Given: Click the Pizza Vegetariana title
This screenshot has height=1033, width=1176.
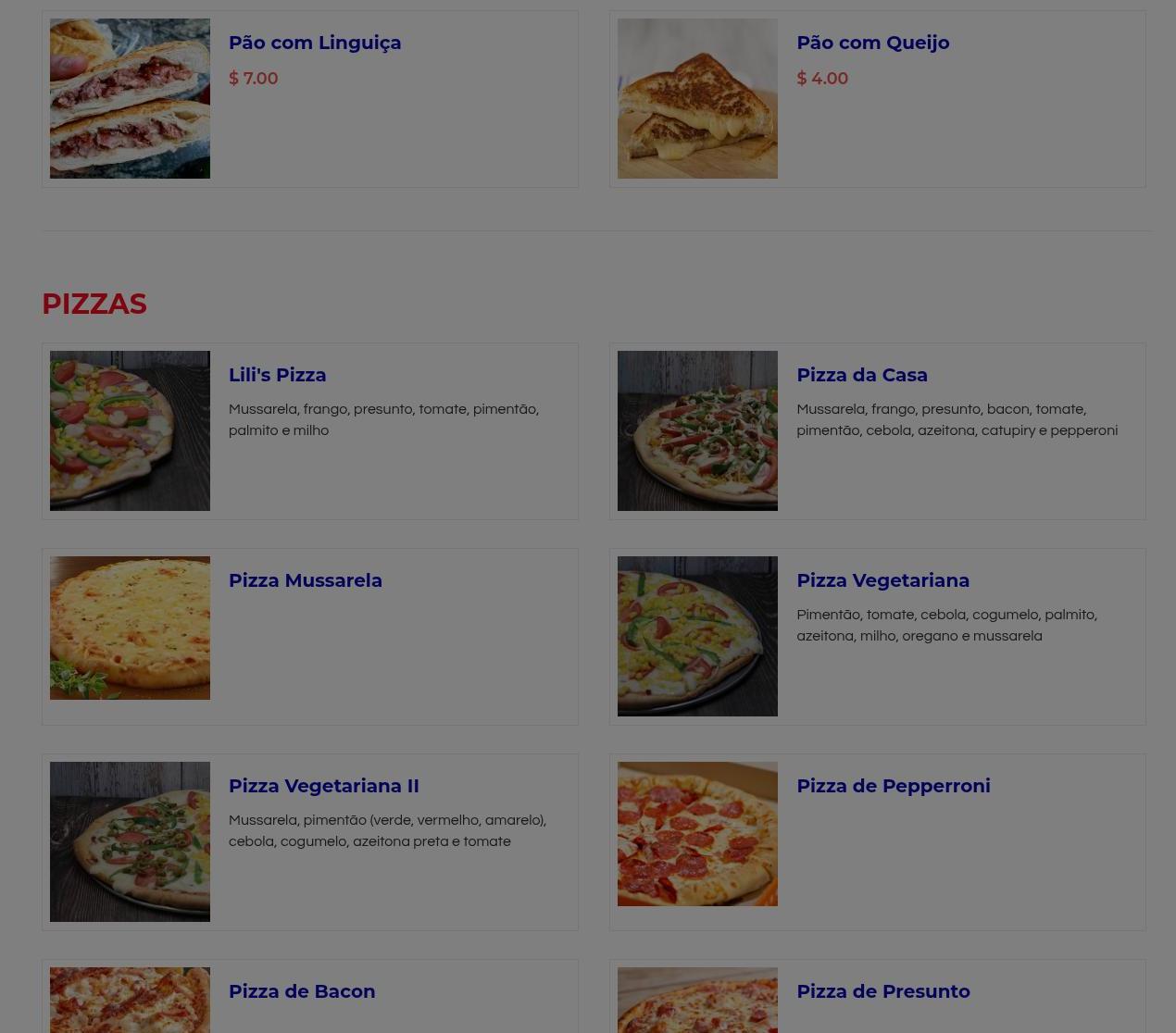Looking at the screenshot, I should click(883, 580).
